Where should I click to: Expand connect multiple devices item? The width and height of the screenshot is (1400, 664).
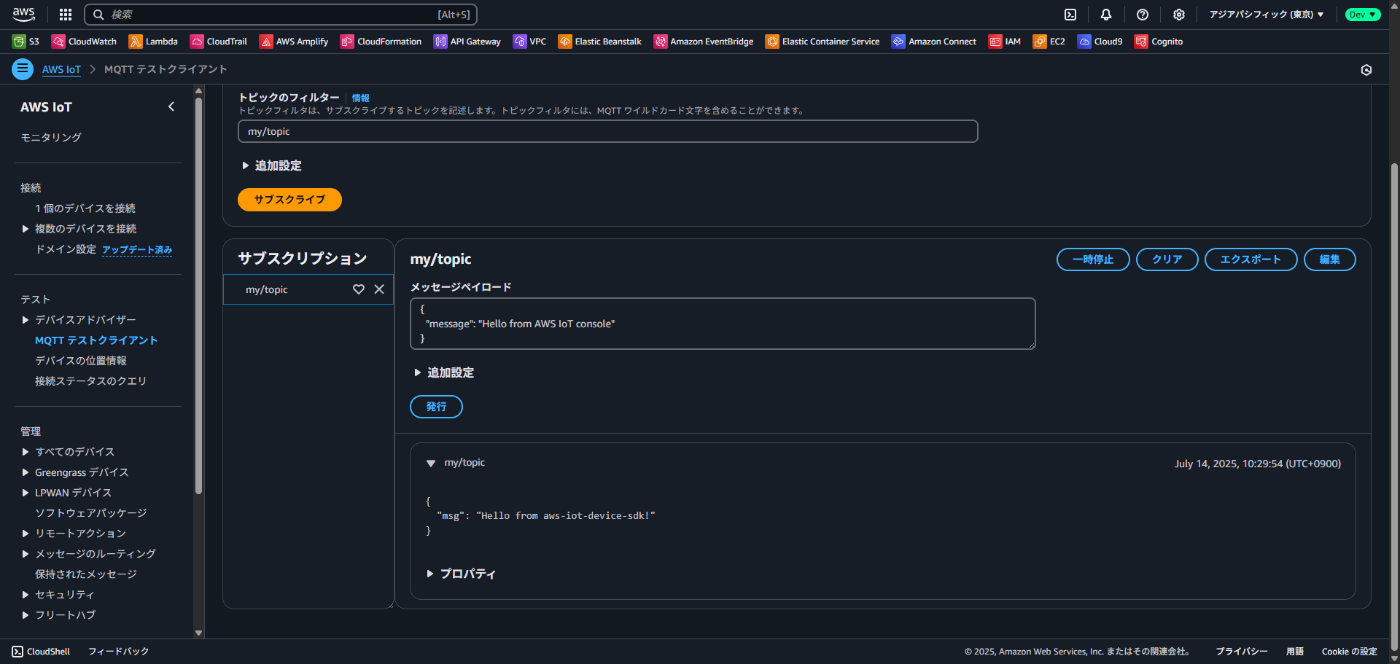[26, 229]
